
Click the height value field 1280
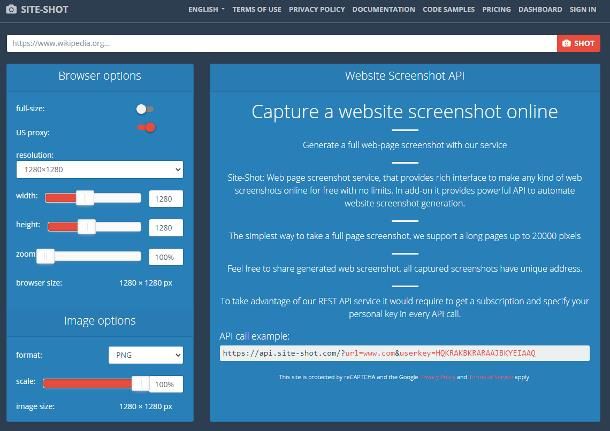click(166, 228)
